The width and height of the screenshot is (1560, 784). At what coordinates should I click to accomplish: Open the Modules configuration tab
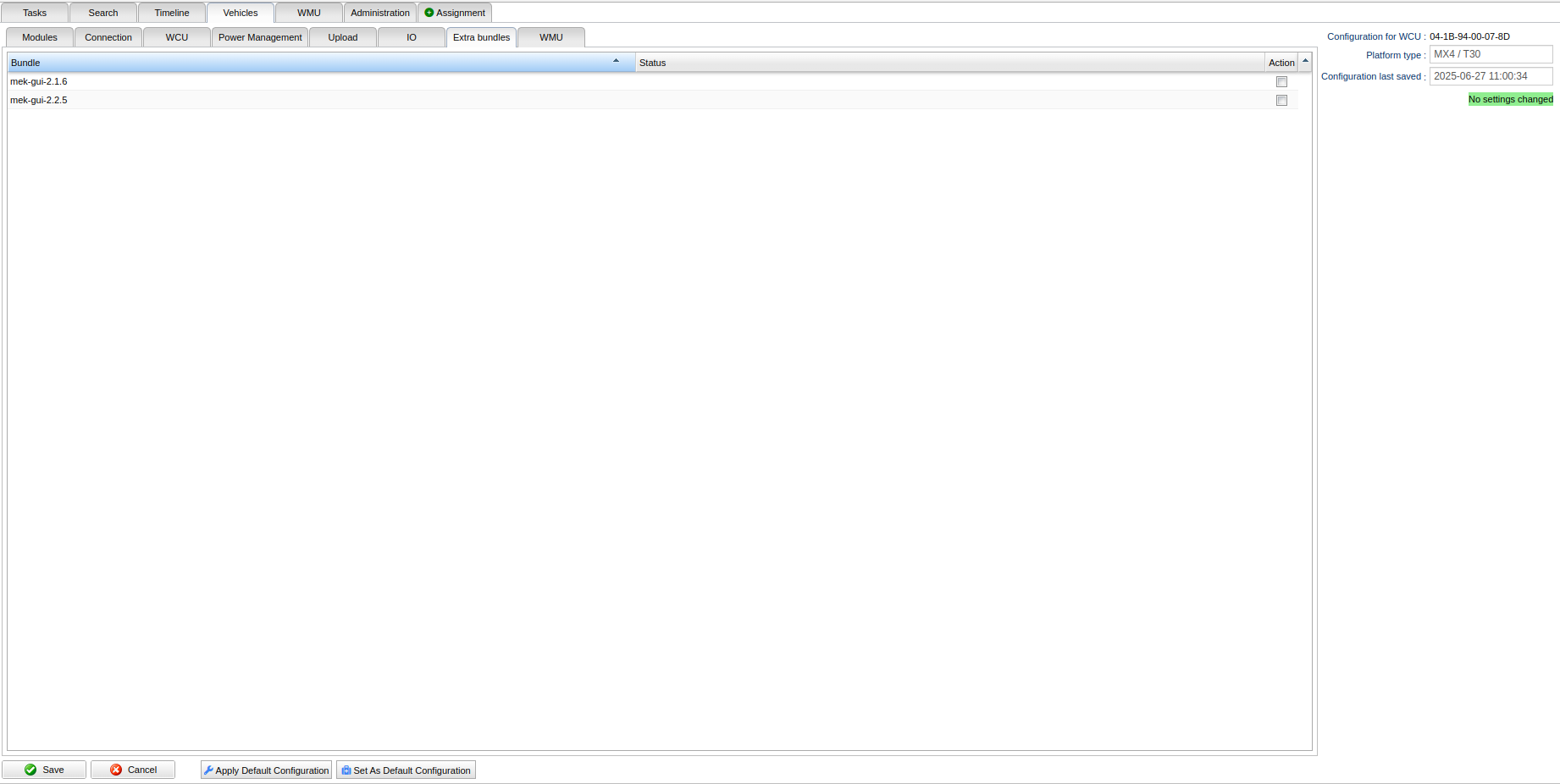tap(40, 37)
